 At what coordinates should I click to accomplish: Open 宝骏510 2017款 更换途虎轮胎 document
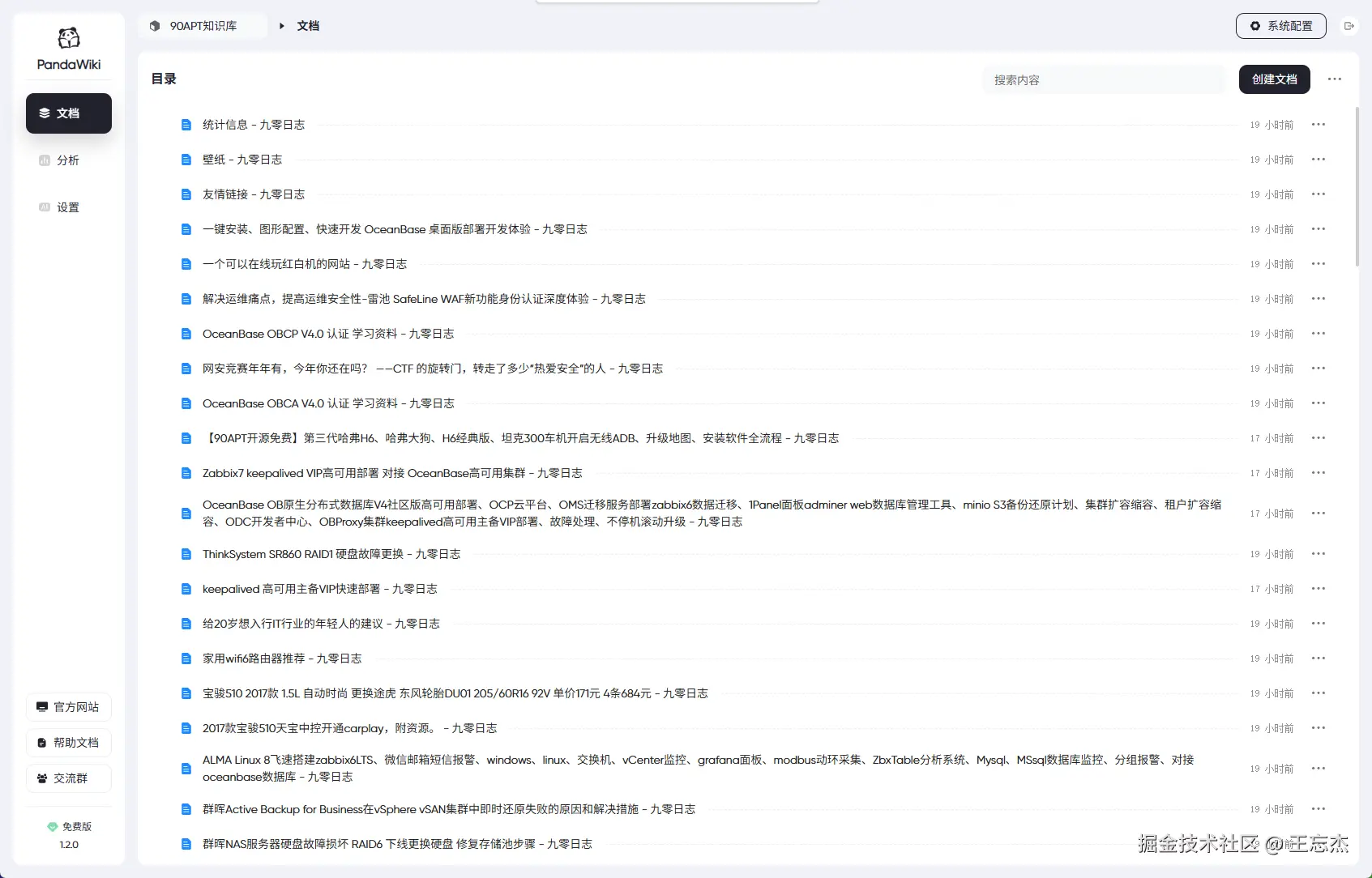[455, 693]
